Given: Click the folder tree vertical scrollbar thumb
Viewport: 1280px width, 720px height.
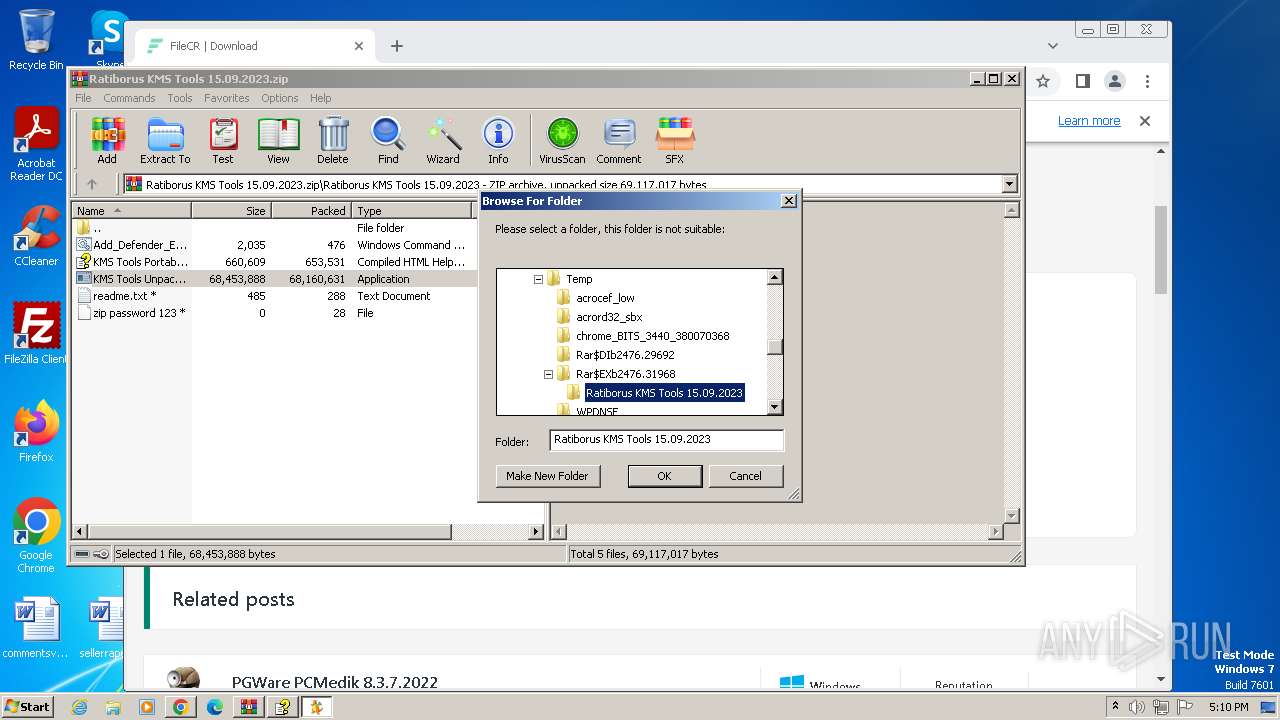Looking at the screenshot, I should [775, 347].
